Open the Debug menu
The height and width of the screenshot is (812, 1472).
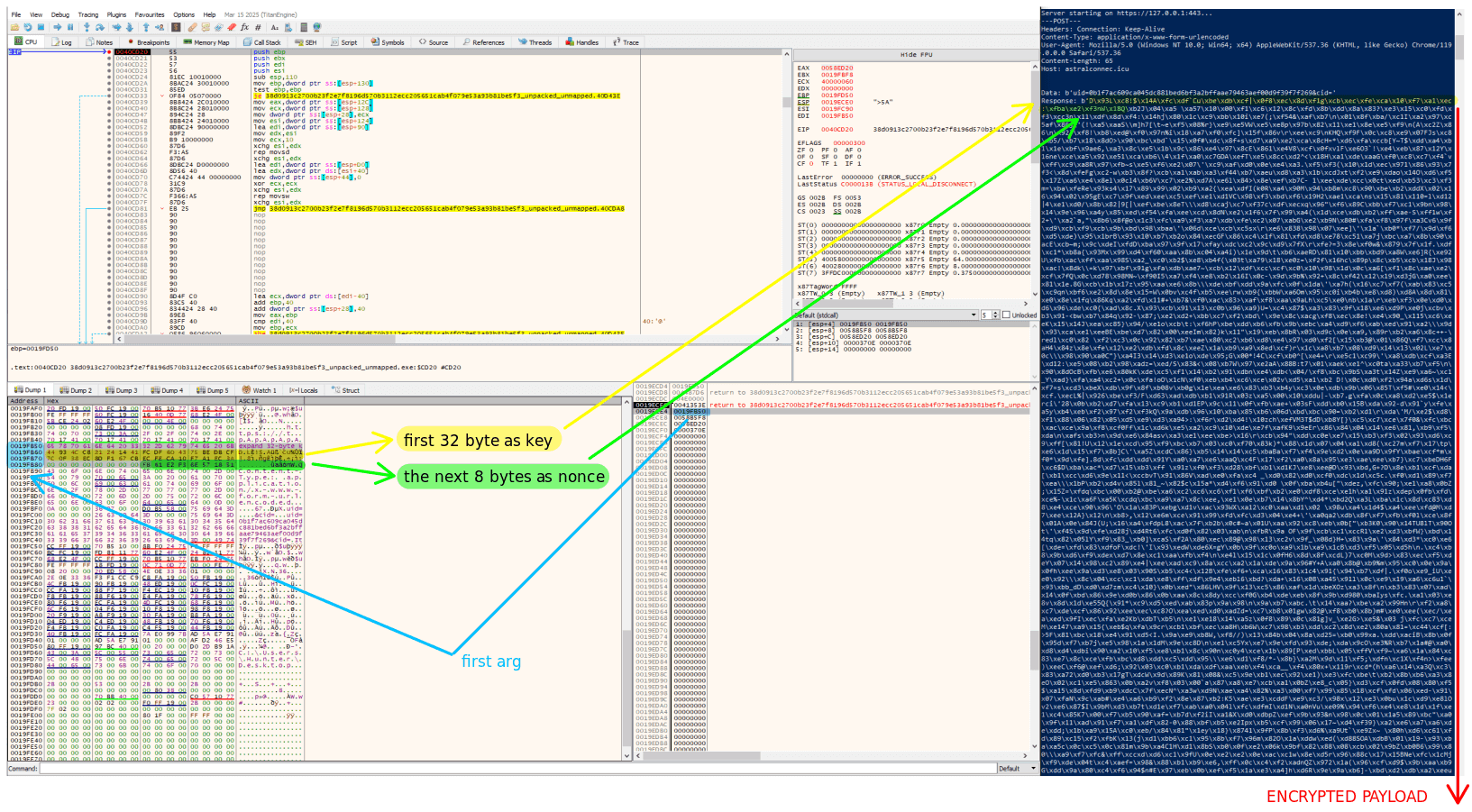[x=59, y=14]
